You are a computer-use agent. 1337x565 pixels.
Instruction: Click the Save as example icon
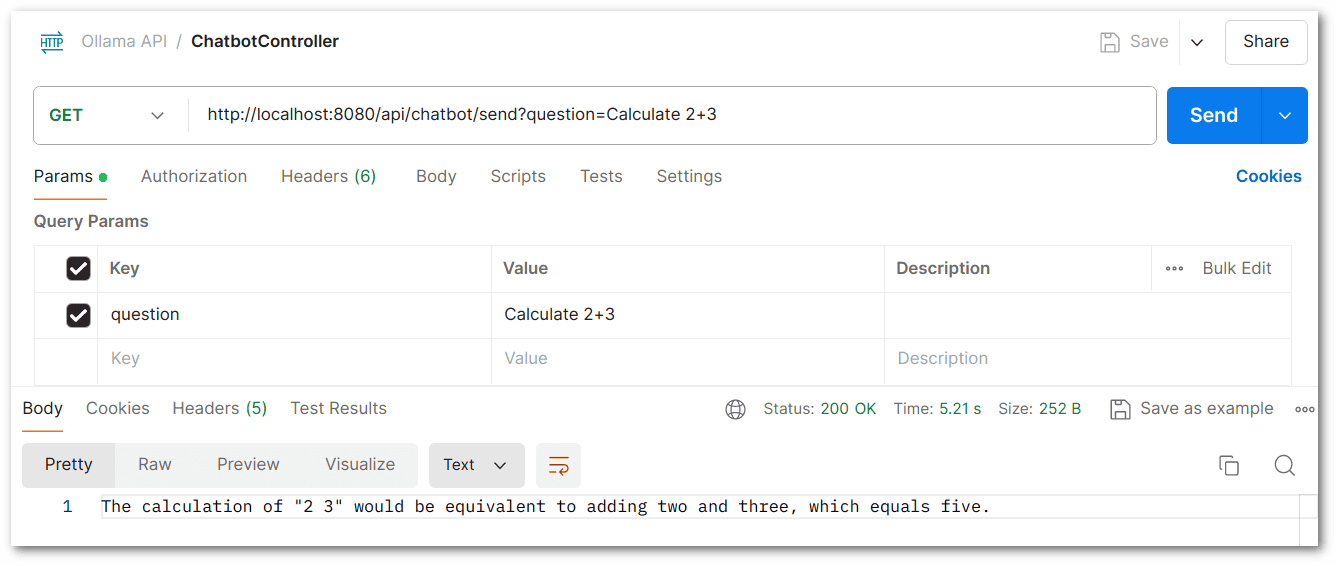(1121, 409)
